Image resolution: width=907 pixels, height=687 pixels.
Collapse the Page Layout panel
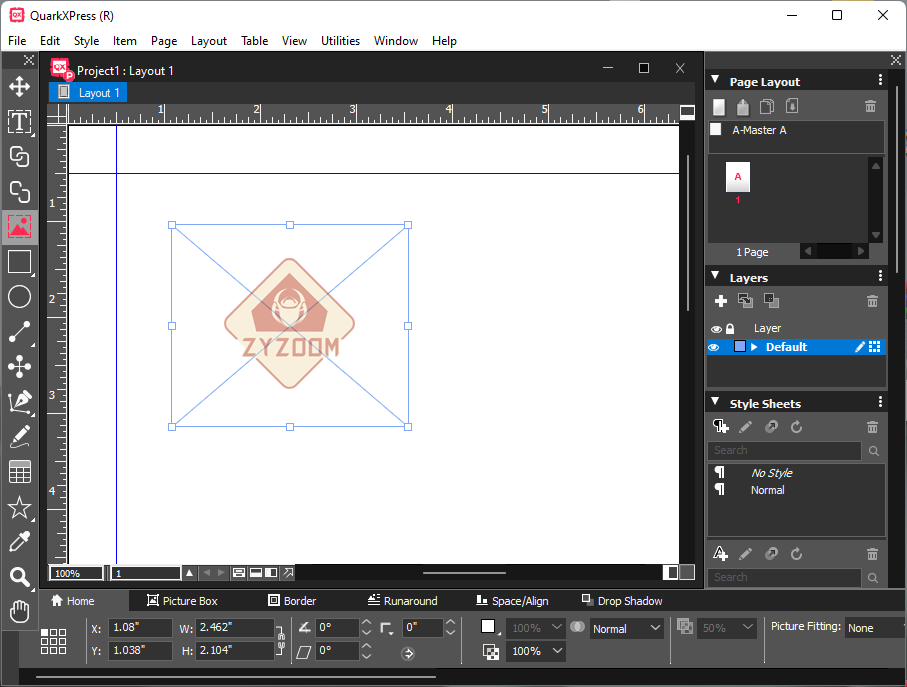(716, 79)
